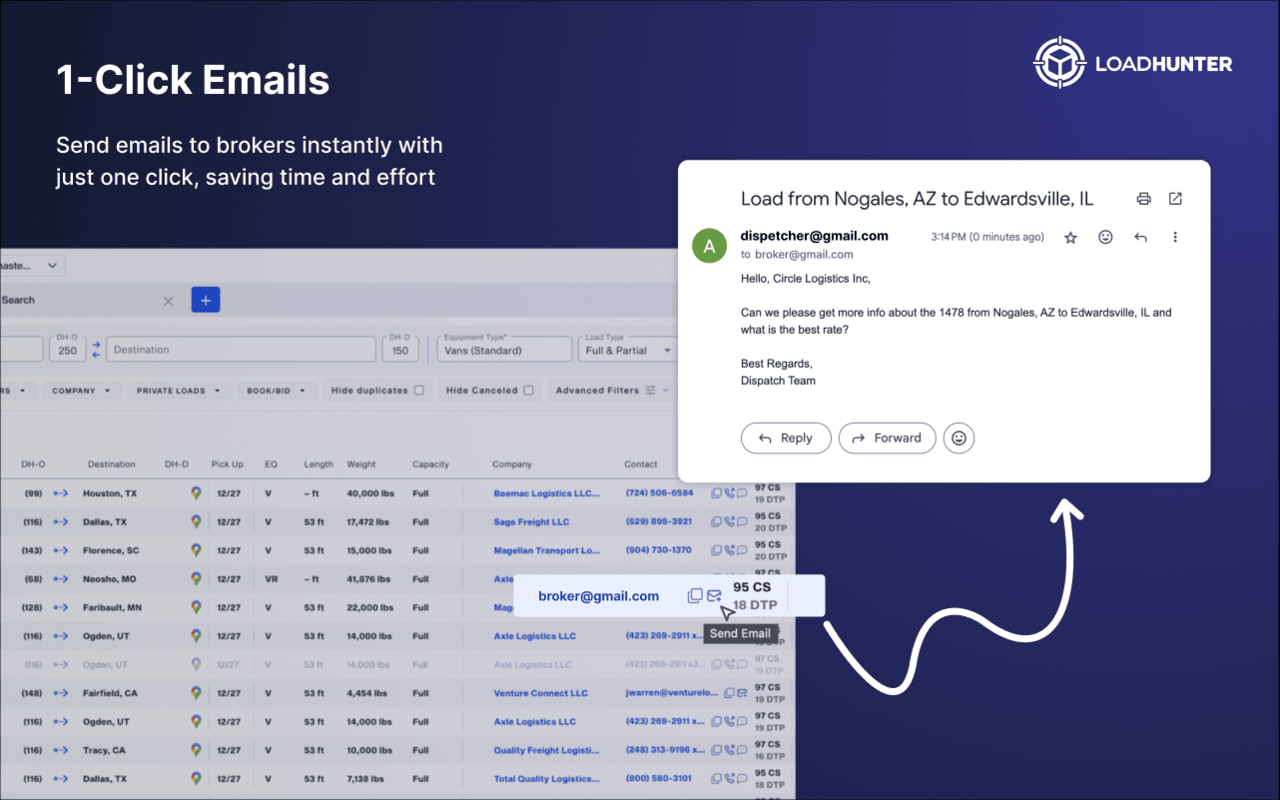Toggle the Hide duplicates checkbox

(x=419, y=390)
